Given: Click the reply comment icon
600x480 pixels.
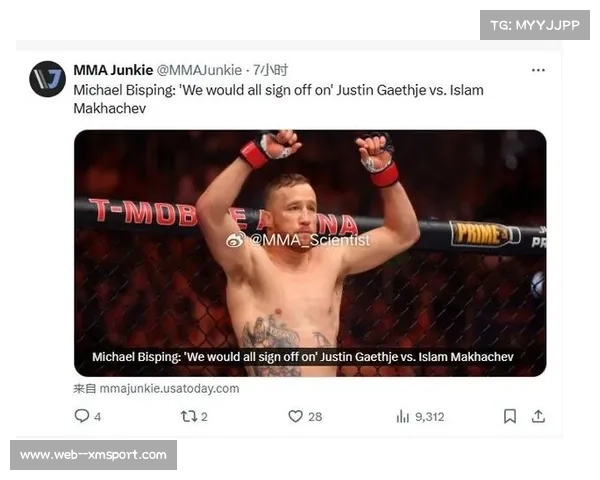Looking at the screenshot, I should pyautogui.click(x=82, y=416).
